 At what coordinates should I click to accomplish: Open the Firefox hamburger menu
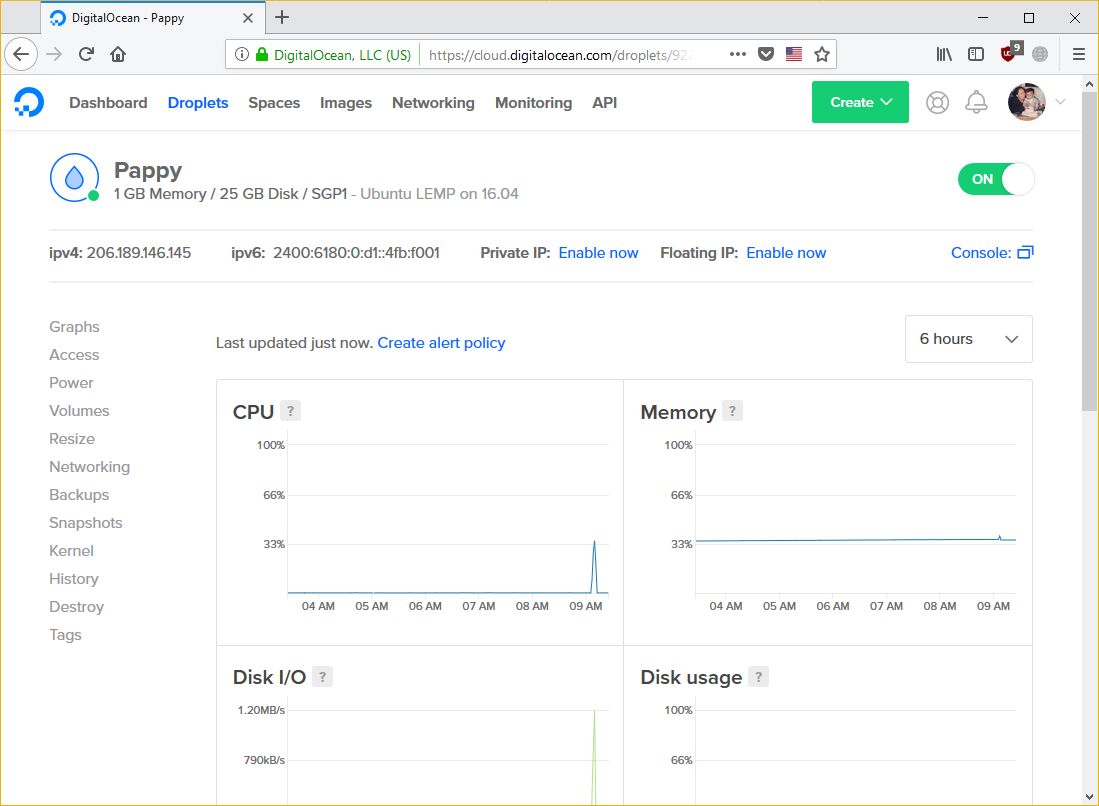point(1079,54)
